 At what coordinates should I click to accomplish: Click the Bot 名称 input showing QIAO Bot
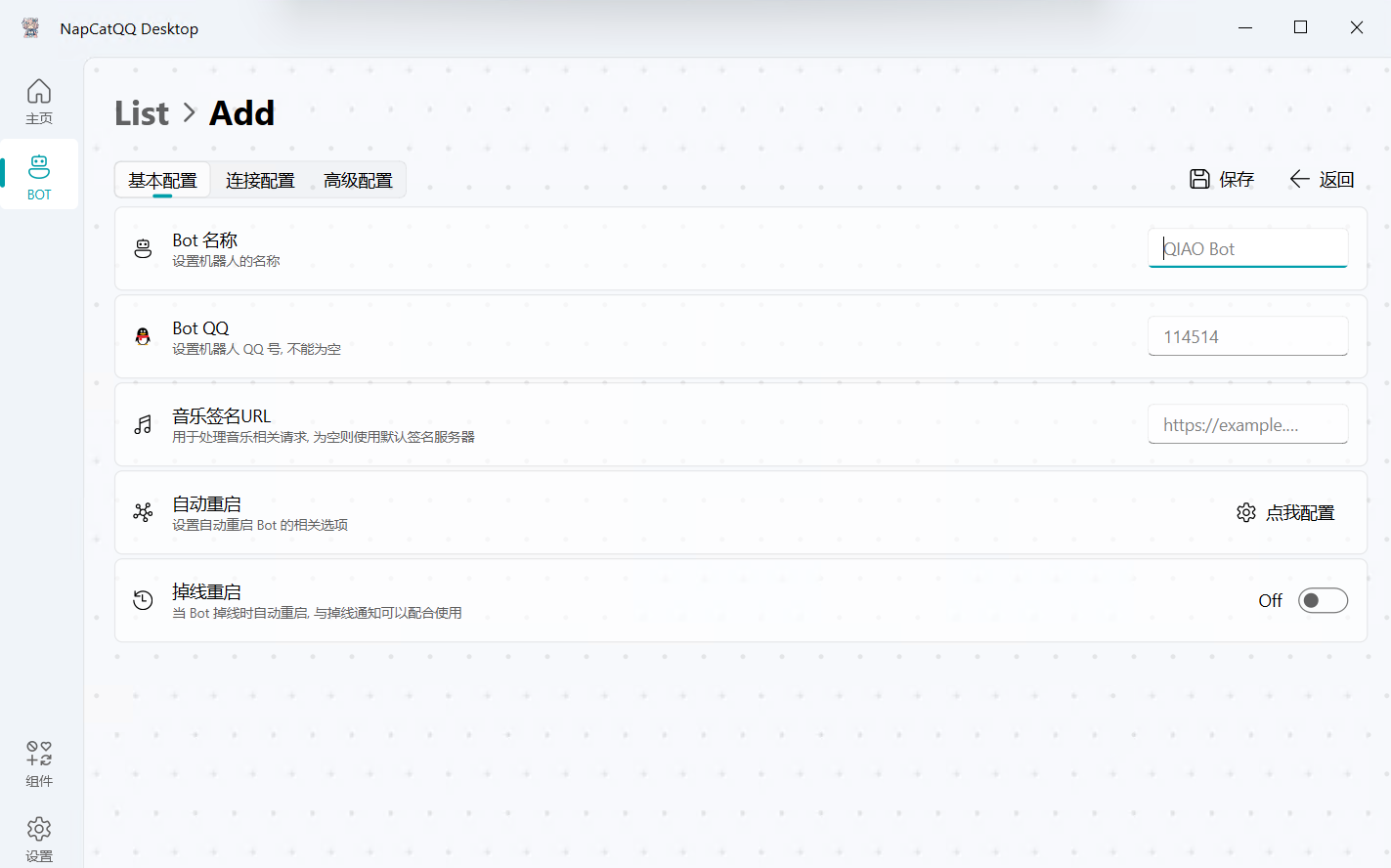point(1247,248)
